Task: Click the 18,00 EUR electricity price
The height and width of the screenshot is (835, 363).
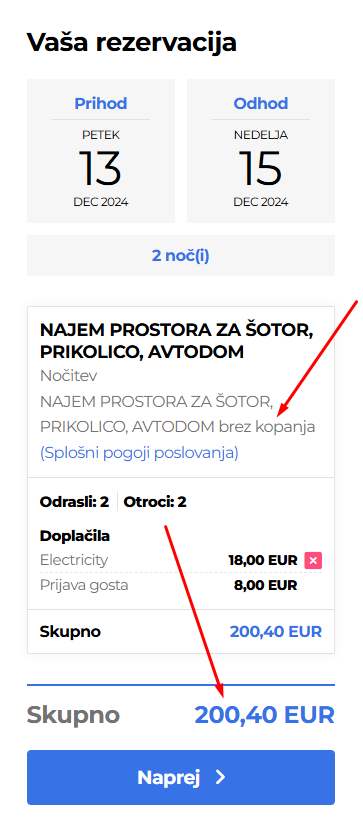Action: pyautogui.click(x=263, y=560)
